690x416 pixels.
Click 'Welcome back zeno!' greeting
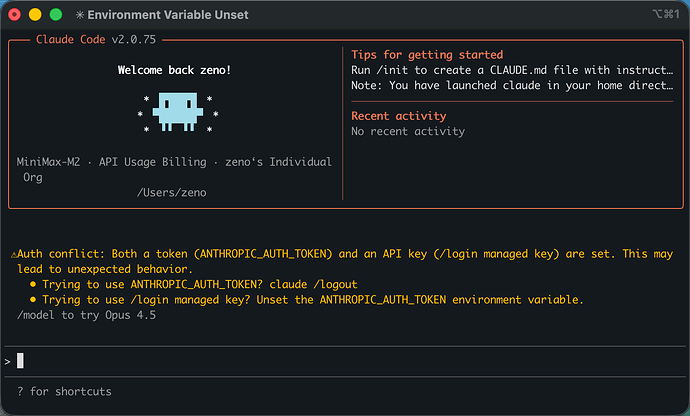(x=174, y=70)
